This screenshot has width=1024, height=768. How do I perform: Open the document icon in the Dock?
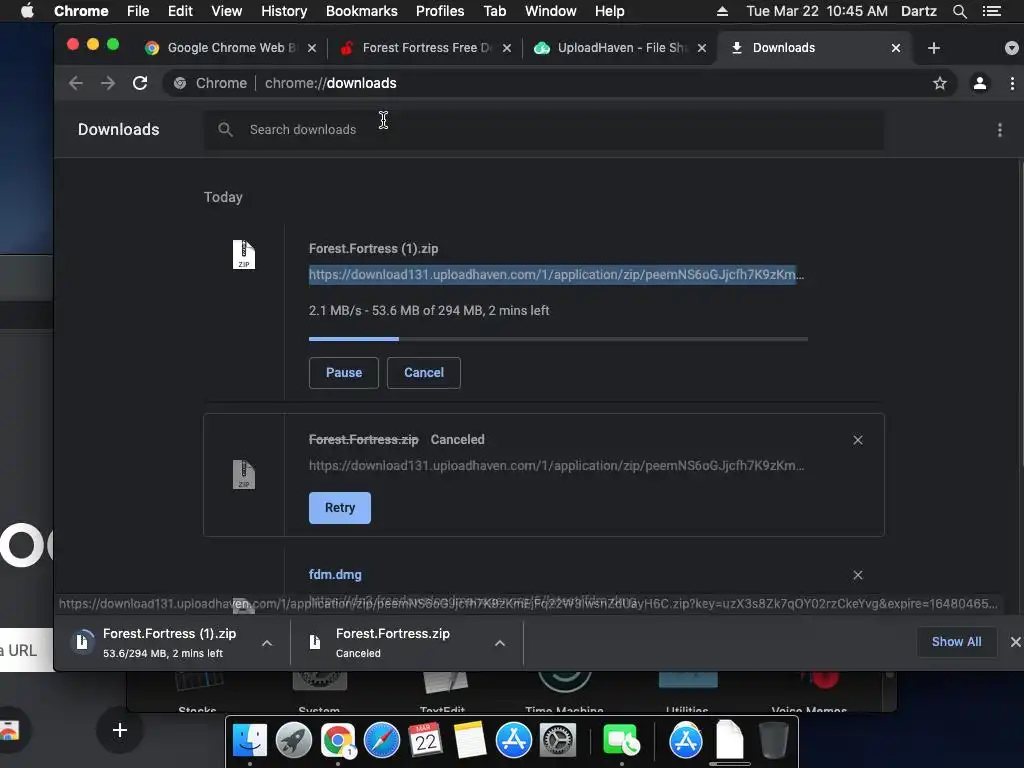point(729,741)
